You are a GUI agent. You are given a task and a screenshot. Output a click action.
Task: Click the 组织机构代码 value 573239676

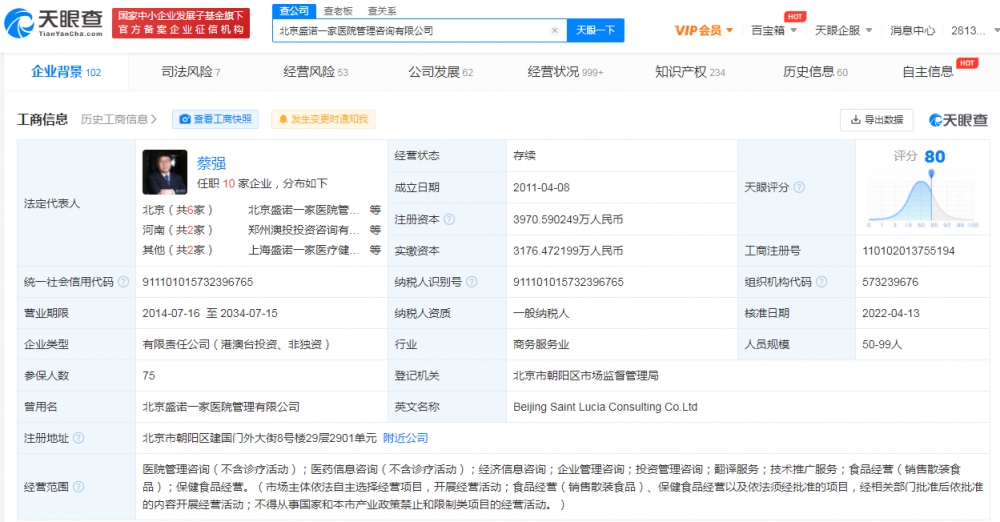[x=890, y=282]
